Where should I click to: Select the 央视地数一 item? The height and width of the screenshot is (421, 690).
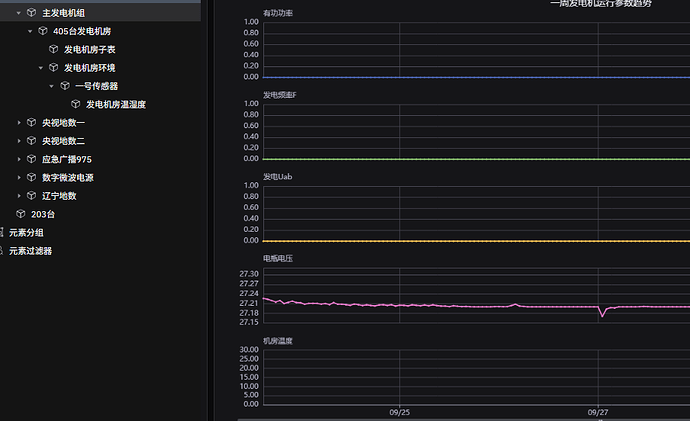click(63, 123)
